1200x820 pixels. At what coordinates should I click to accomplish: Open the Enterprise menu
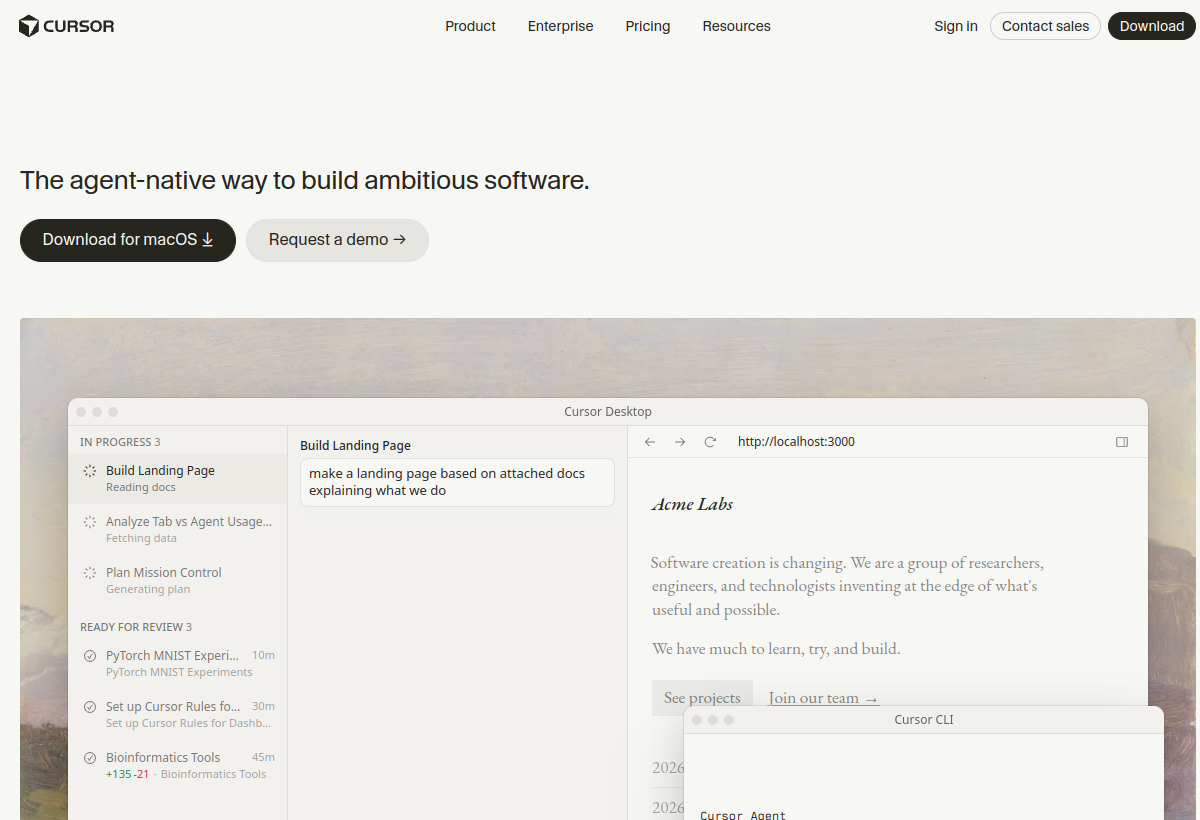pyautogui.click(x=560, y=26)
